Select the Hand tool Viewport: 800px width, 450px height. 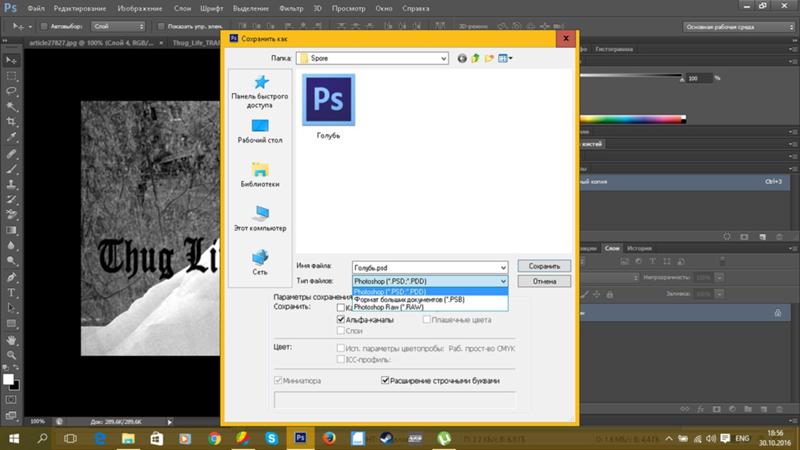[x=11, y=340]
